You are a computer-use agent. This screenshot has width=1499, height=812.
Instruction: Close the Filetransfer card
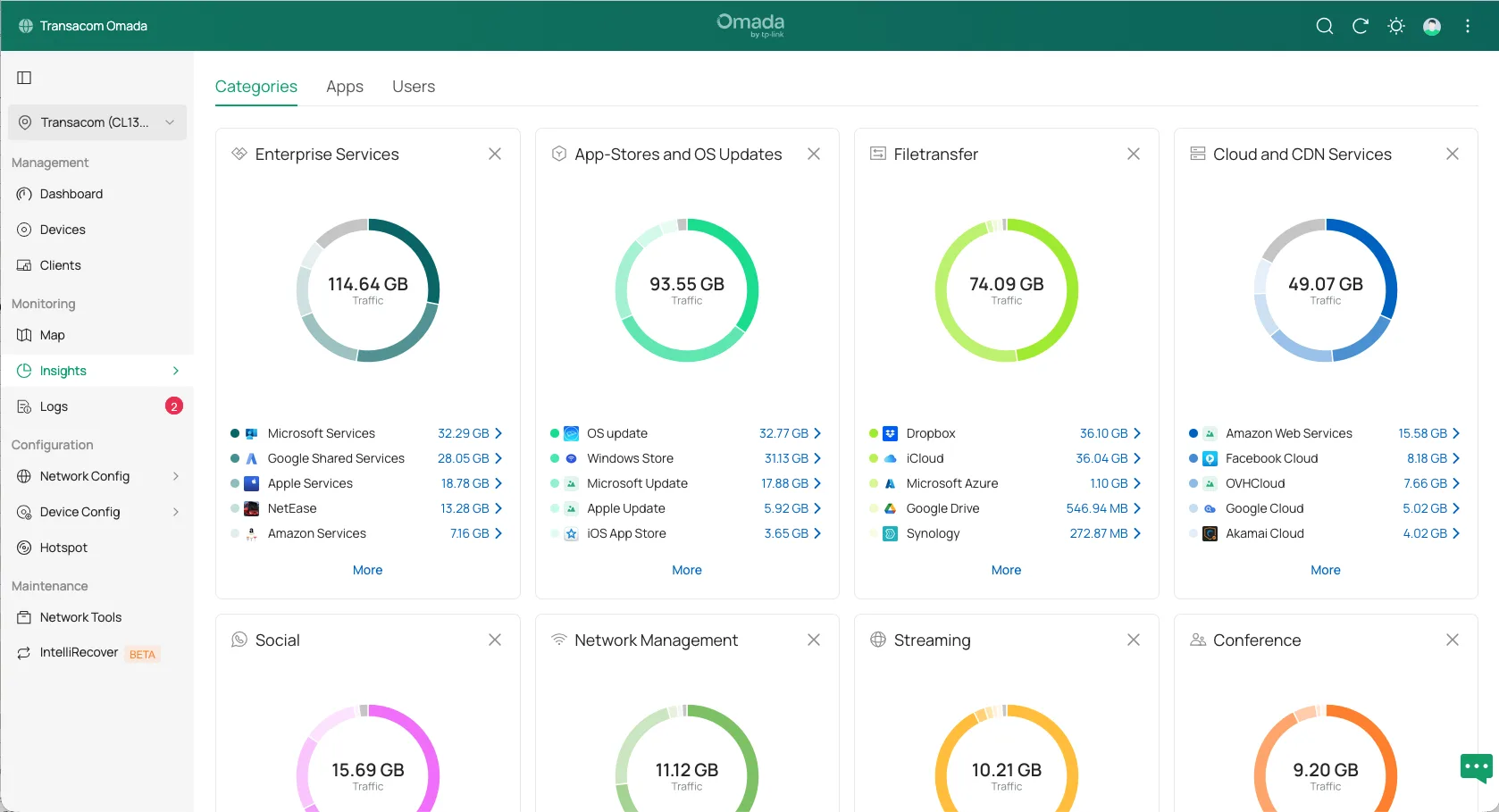pos(1134,154)
